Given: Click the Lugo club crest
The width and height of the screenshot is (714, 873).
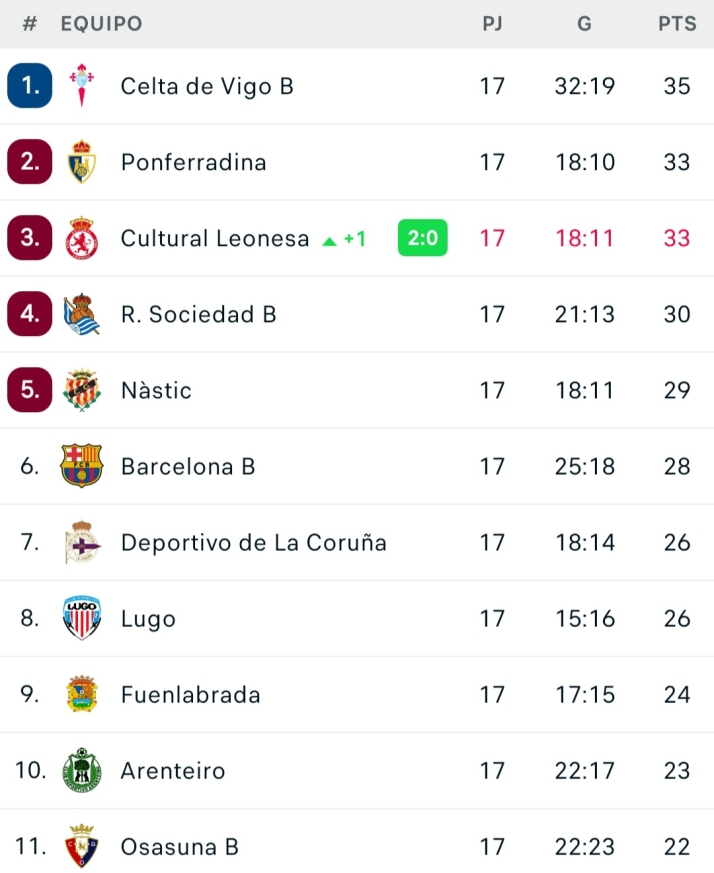Looking at the screenshot, I should pos(81,618).
